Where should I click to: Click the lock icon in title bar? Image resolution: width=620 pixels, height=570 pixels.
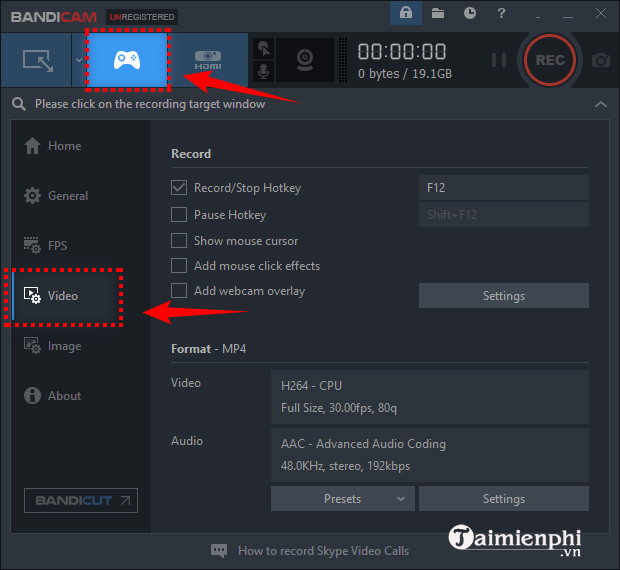point(406,13)
